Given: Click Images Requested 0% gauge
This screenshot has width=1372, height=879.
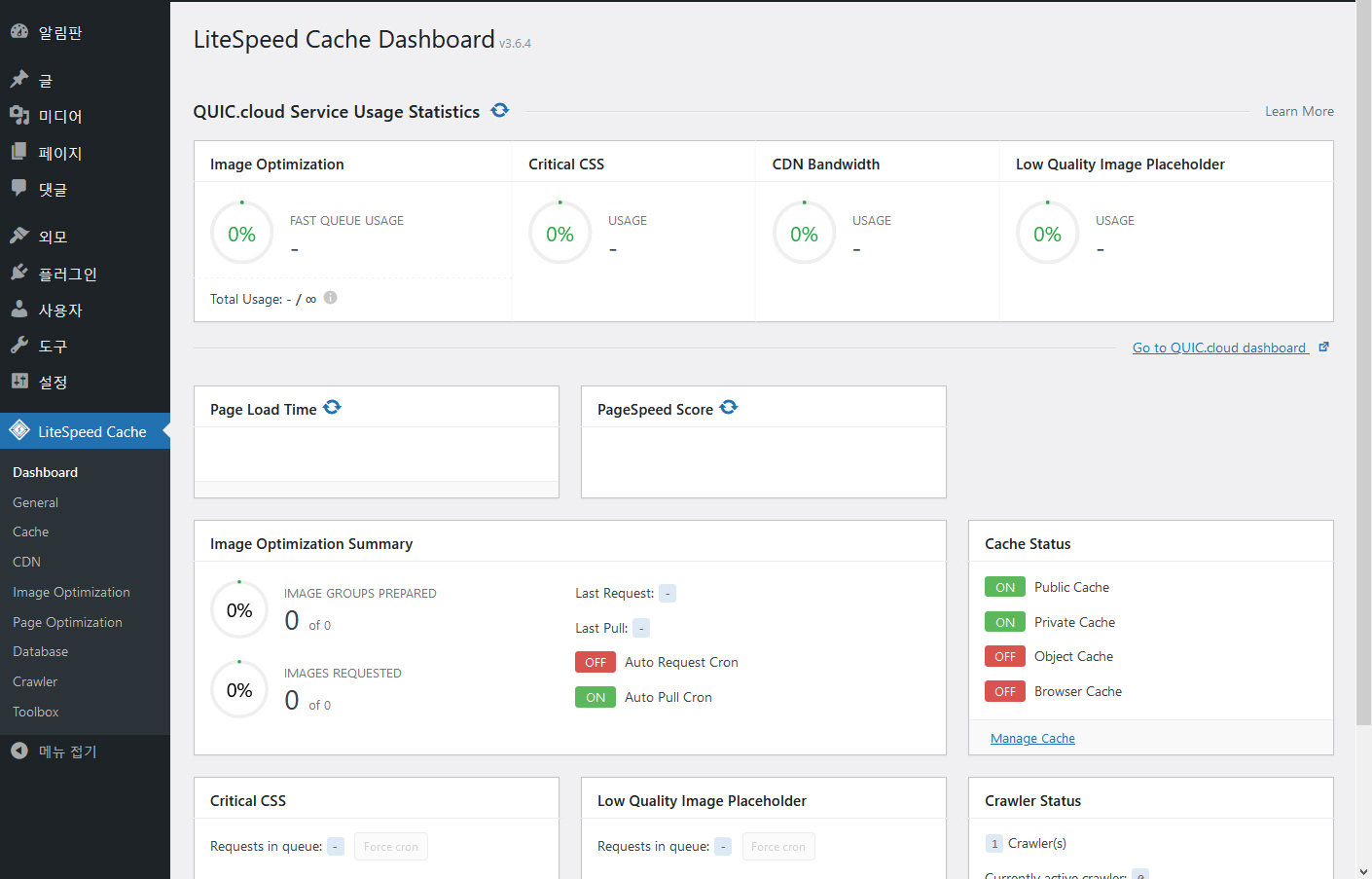Looking at the screenshot, I should pos(239,689).
